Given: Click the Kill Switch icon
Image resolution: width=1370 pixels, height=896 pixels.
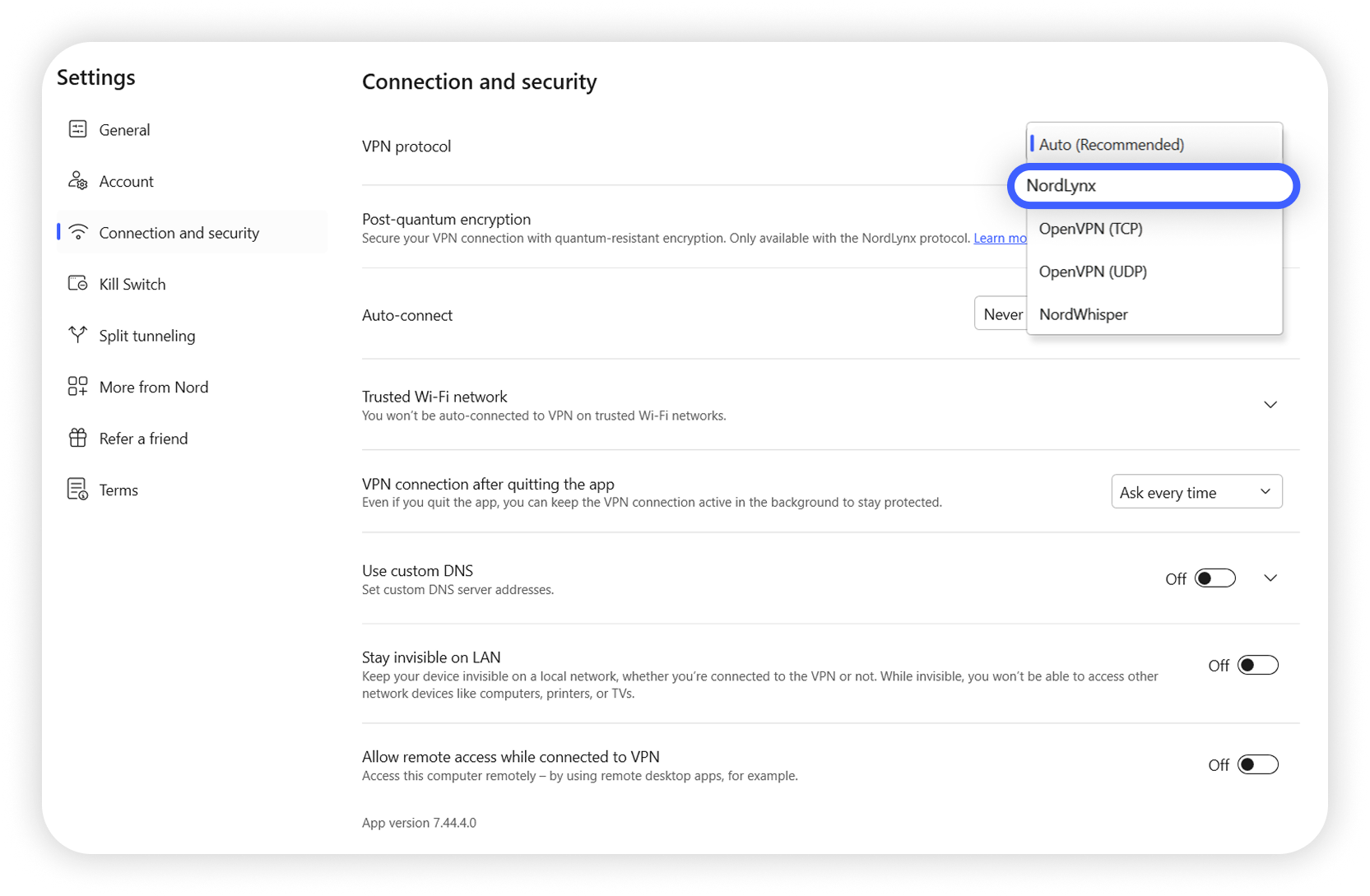Looking at the screenshot, I should coord(78,283).
